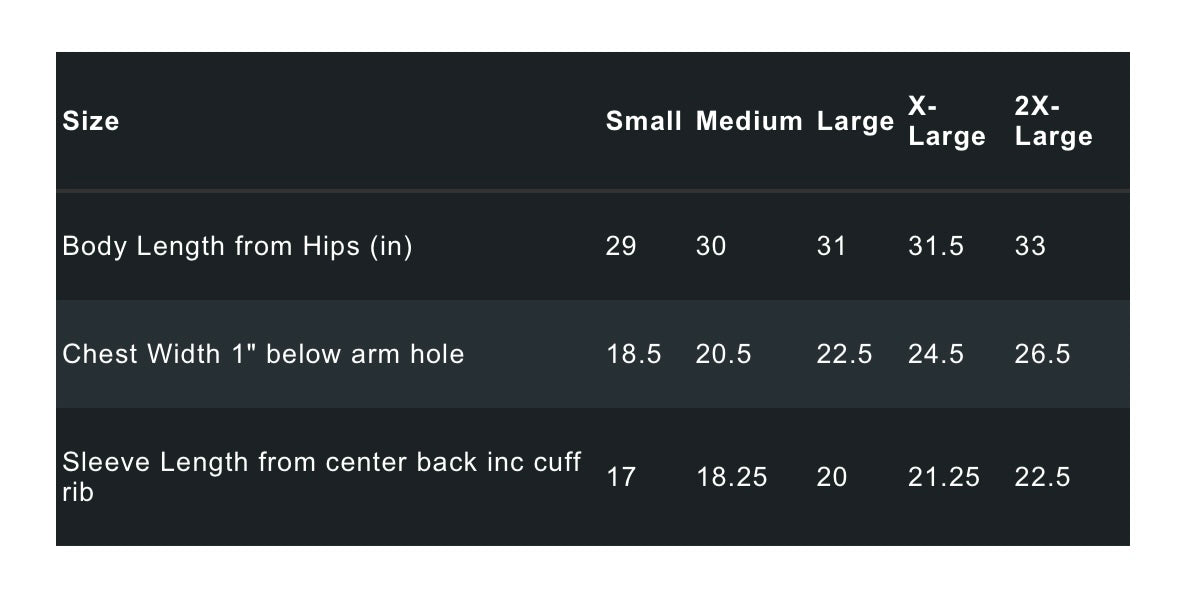Click Medium body length value 30
Viewport: 1184px width, 597px height.
[711, 246]
